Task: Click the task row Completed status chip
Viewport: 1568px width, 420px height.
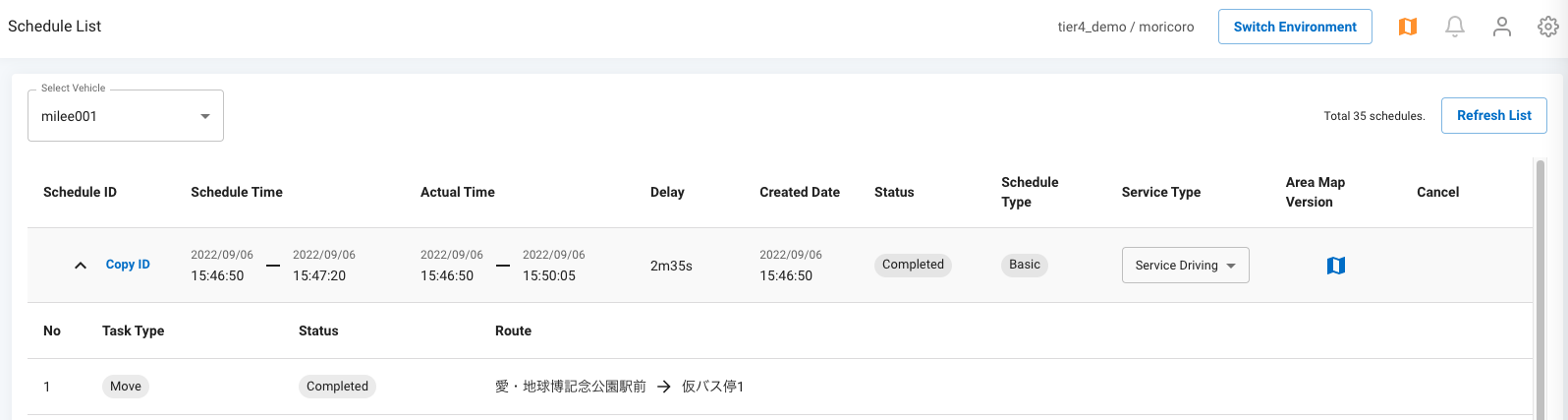Action: point(337,387)
